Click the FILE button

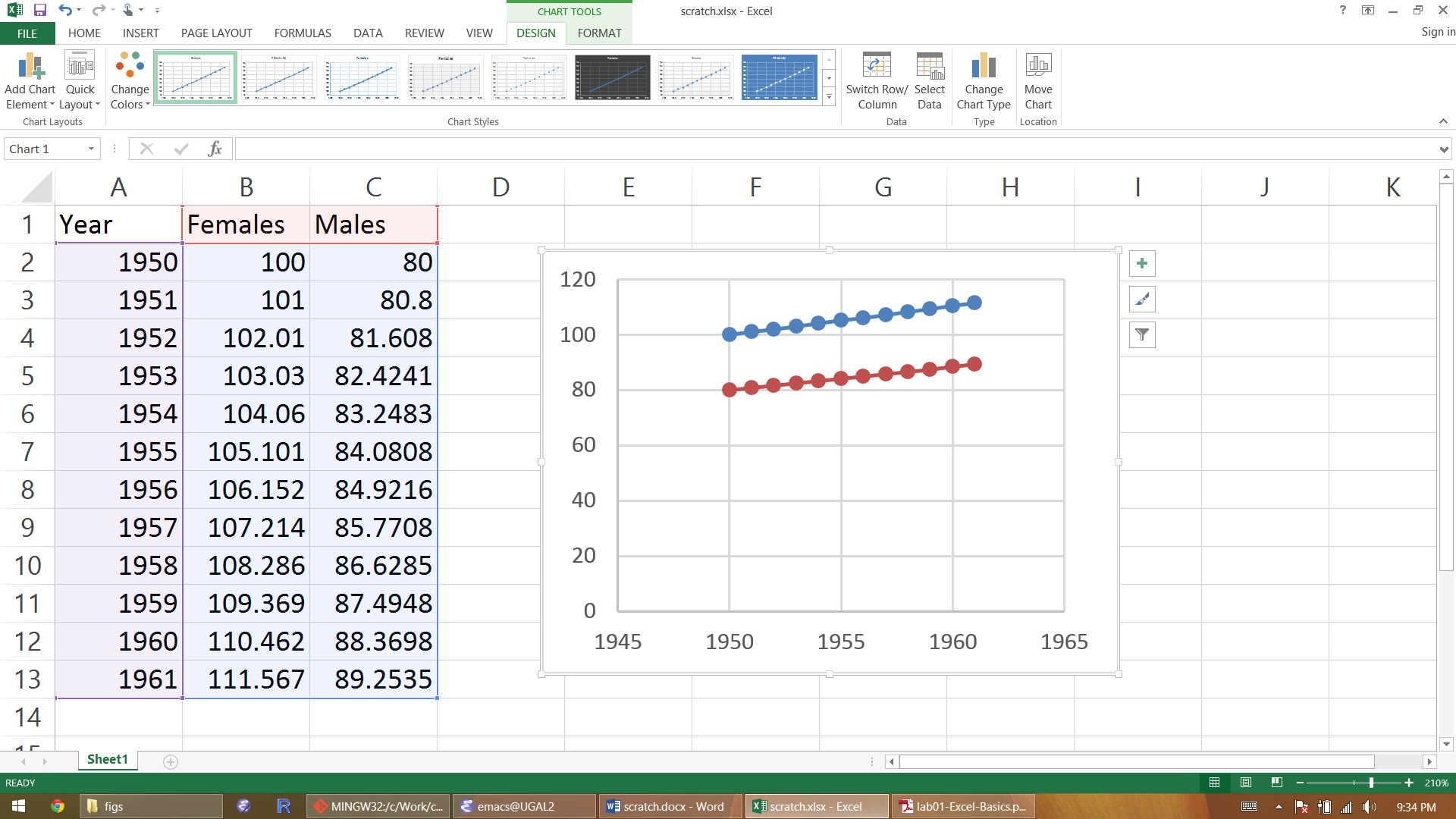tap(27, 33)
